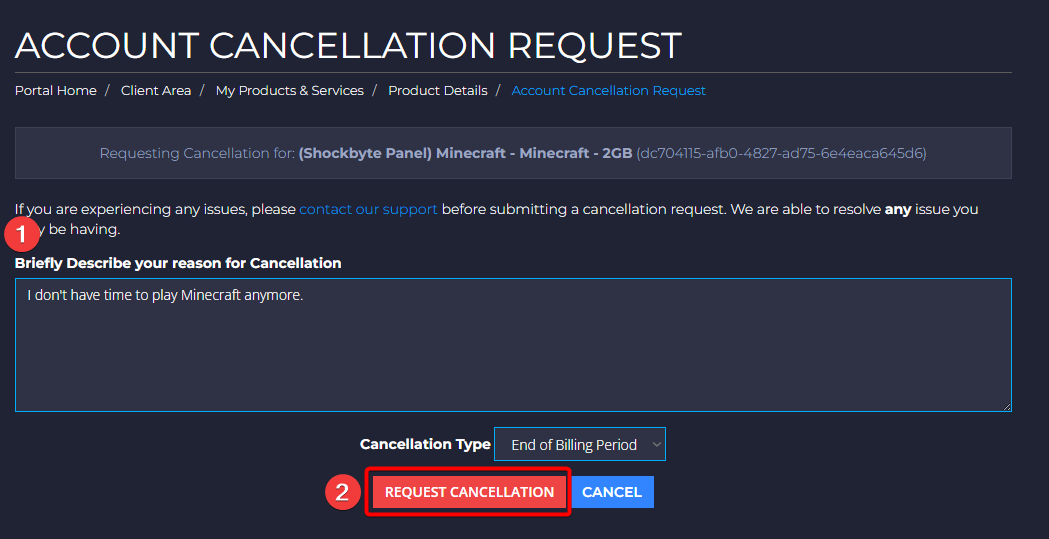Click the Briefly Describe your reason label
The image size is (1049, 539).
point(178,263)
